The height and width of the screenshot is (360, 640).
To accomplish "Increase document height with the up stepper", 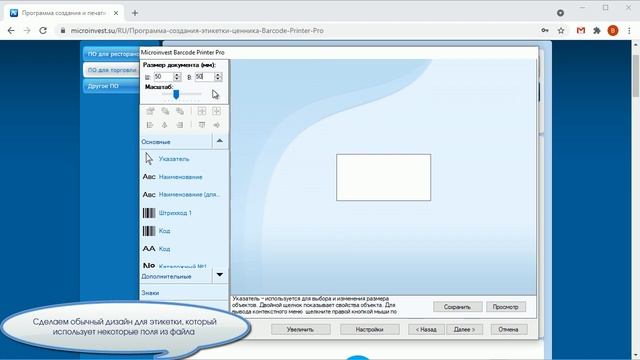I will 218,74.
